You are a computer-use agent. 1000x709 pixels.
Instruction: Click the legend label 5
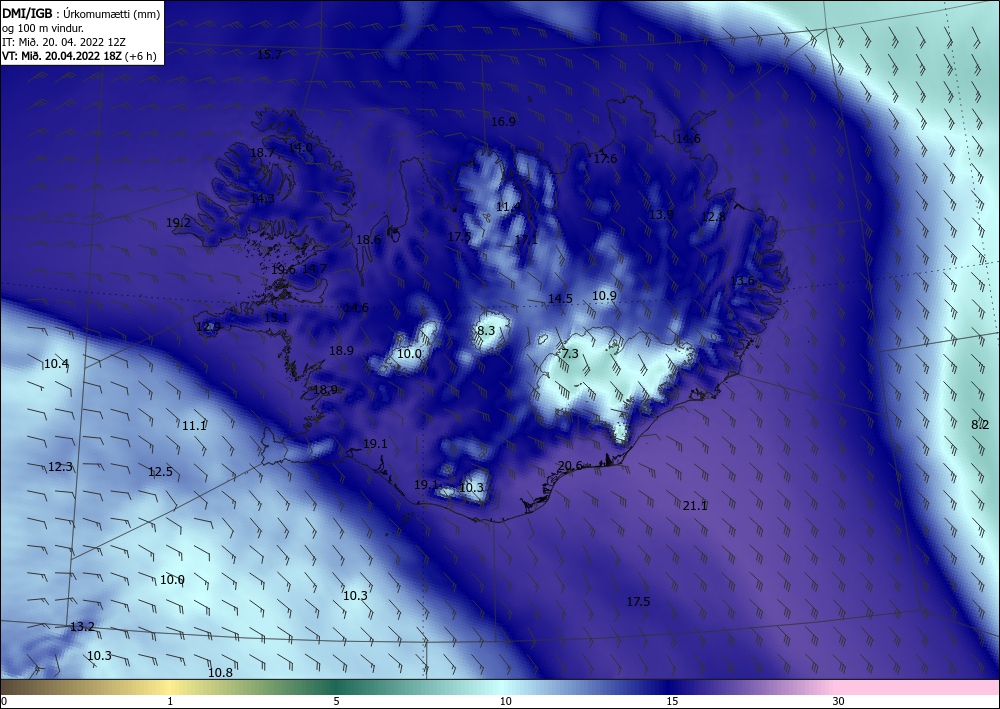click(336, 702)
